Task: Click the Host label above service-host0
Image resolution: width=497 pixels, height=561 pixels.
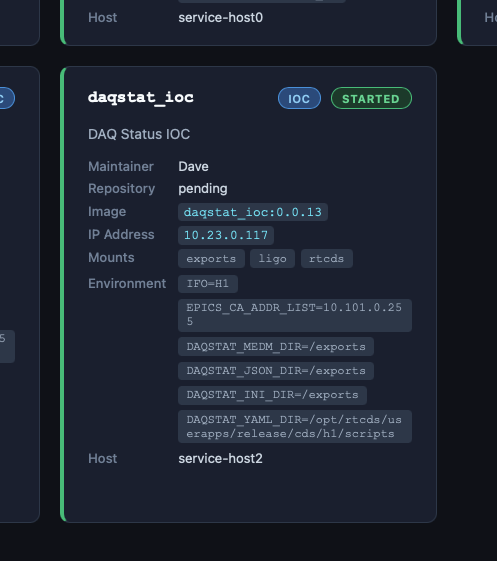Action: pos(102,18)
